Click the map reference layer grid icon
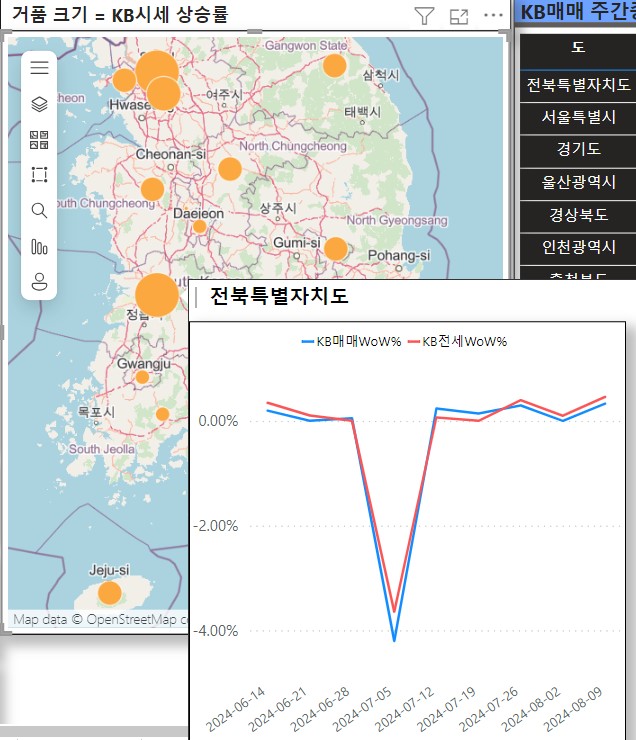Screen dimensions: 636x740 click(39, 140)
